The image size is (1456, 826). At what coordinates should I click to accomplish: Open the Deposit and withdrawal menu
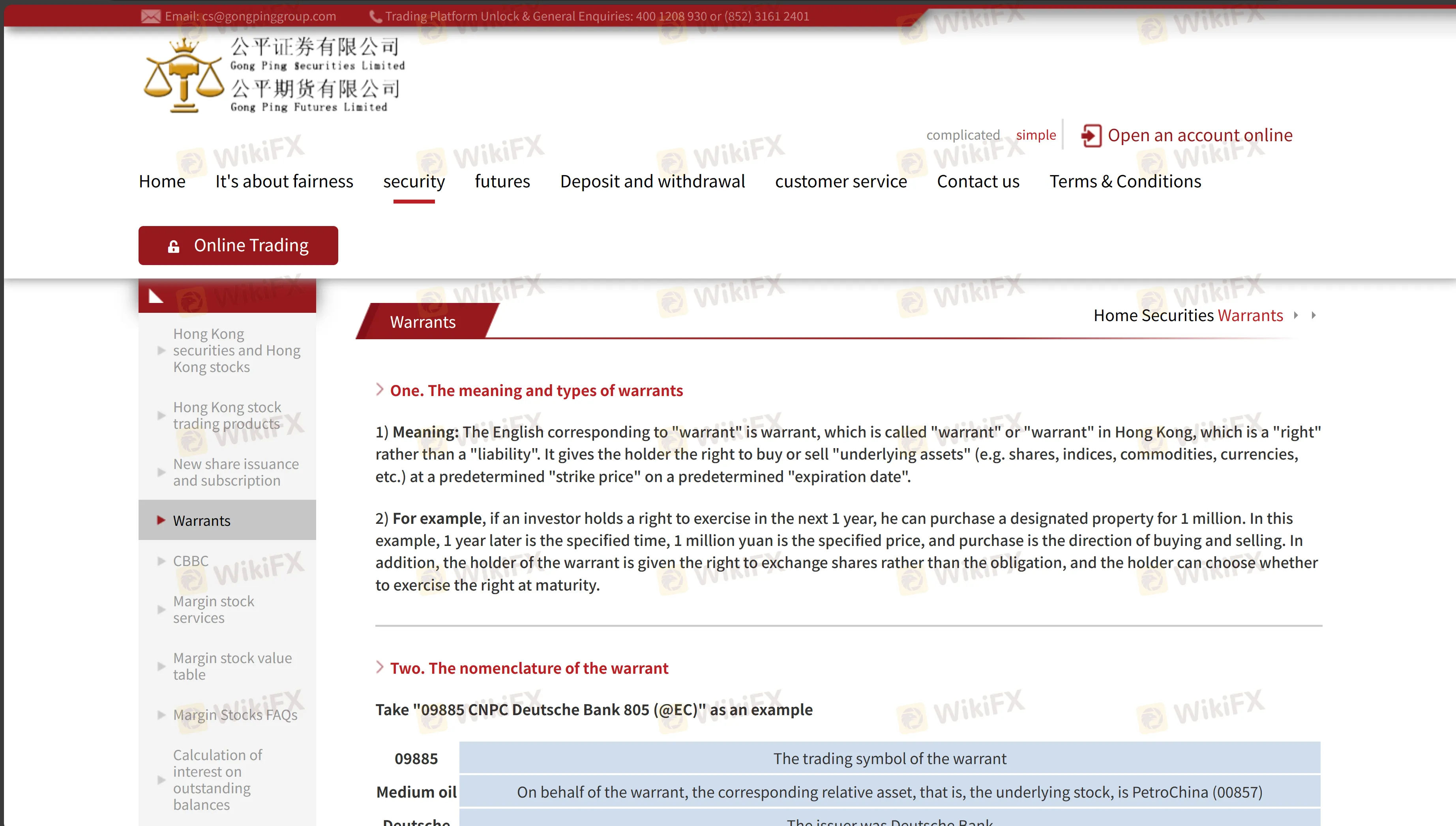tap(652, 181)
